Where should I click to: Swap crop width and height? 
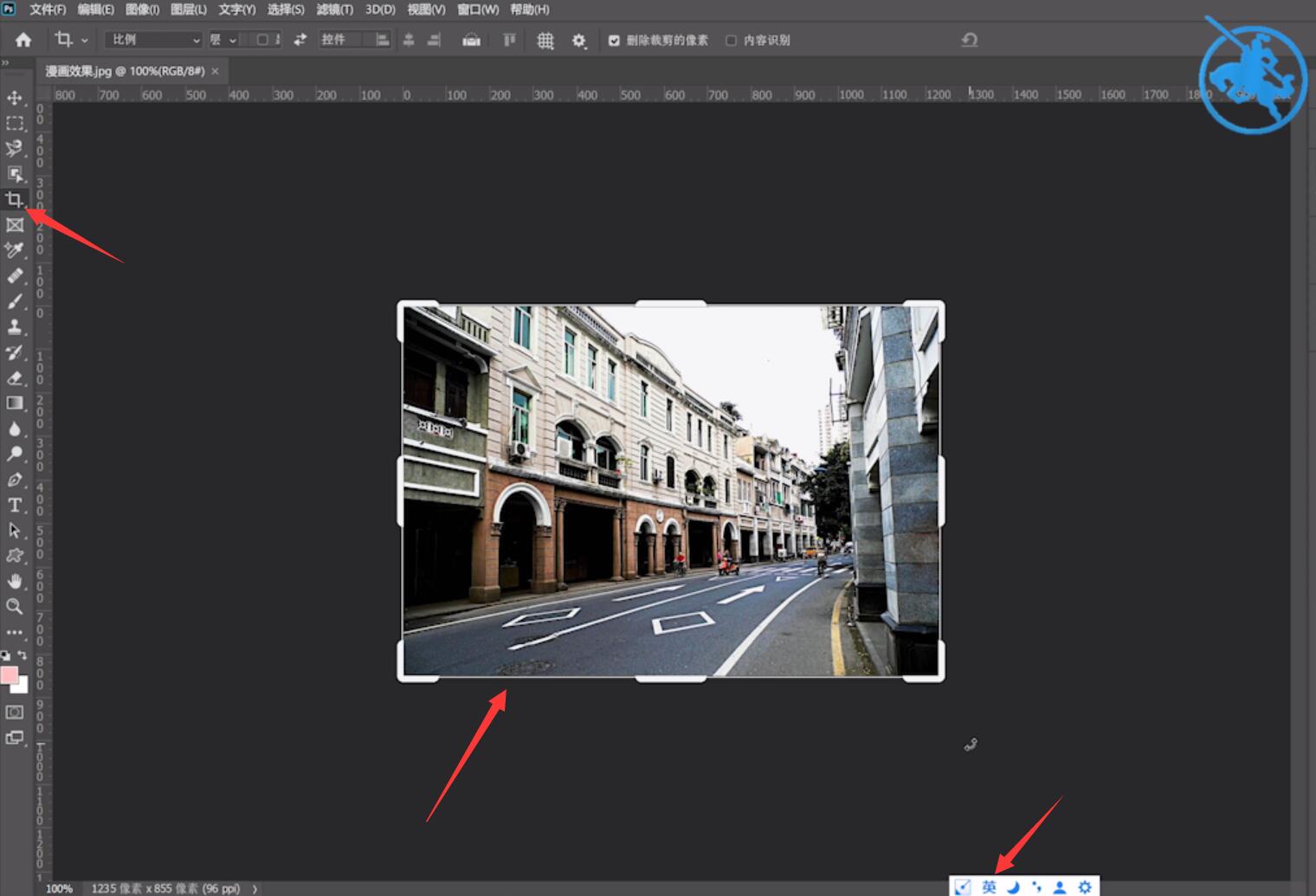[x=300, y=40]
